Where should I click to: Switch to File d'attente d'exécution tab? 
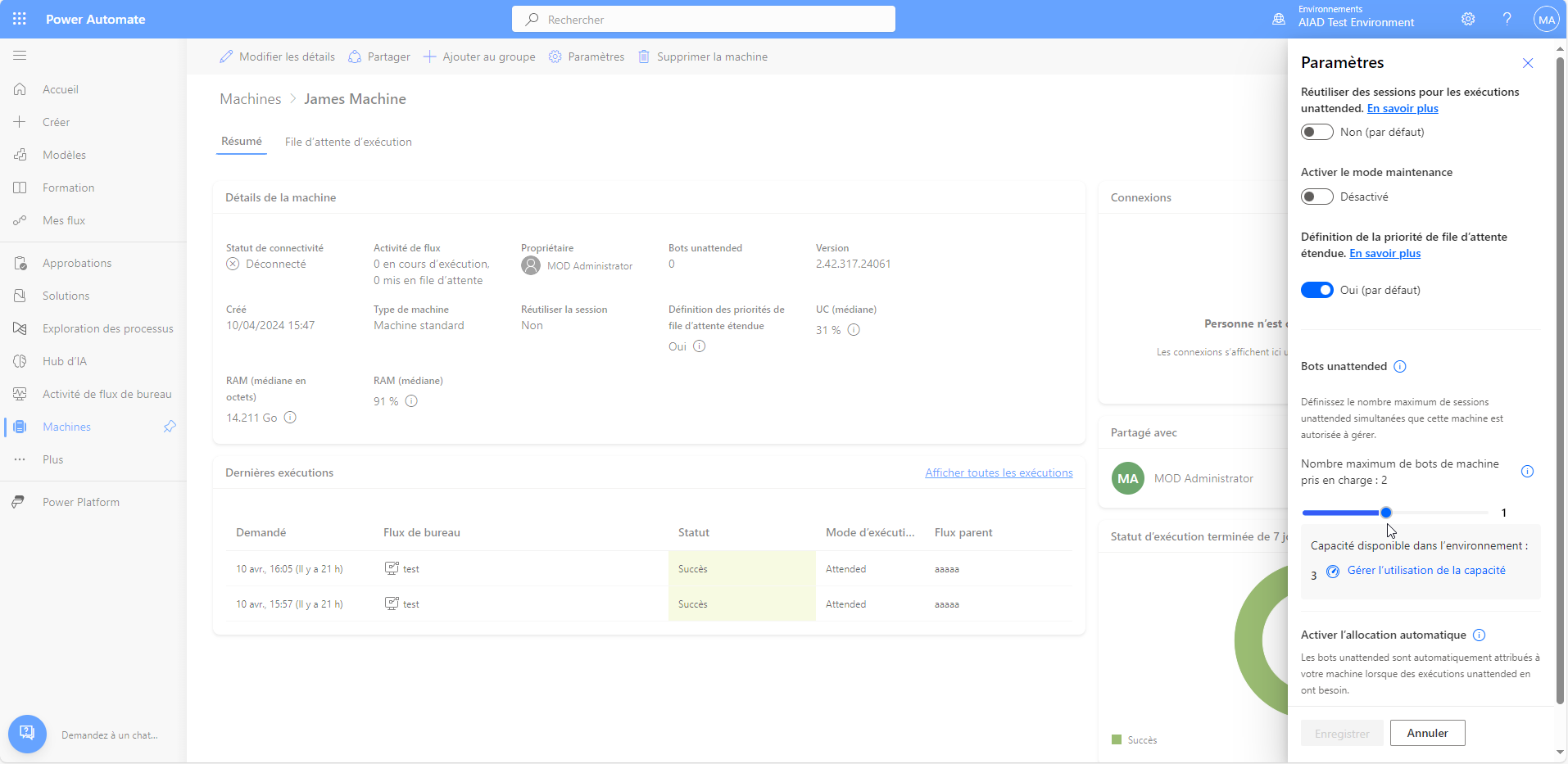(348, 142)
